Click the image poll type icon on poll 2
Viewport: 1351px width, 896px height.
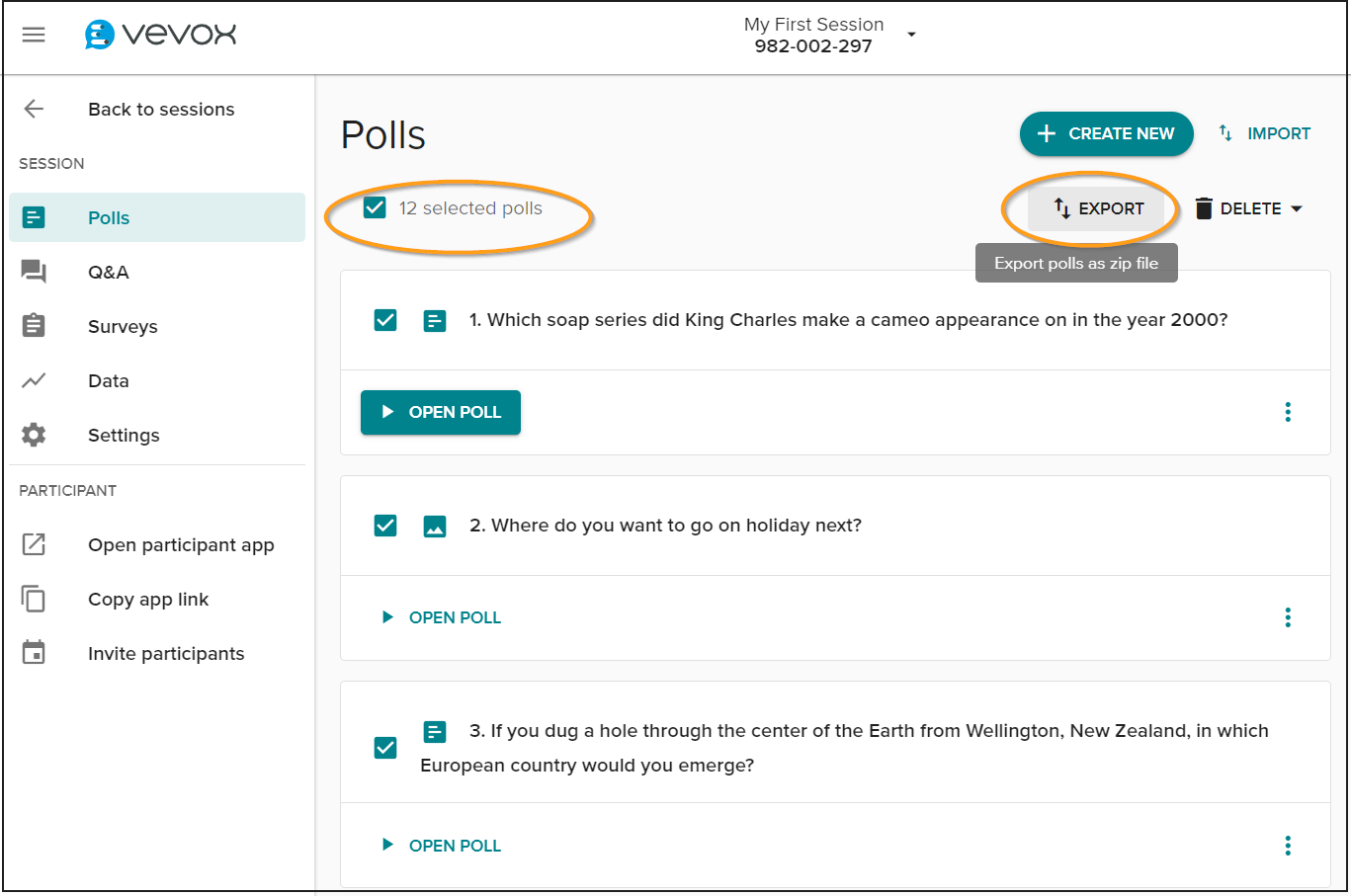coord(435,527)
